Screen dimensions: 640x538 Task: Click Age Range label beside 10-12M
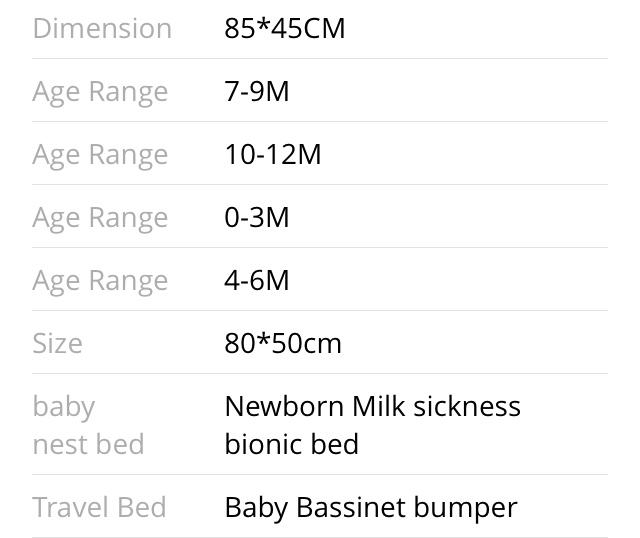point(100,155)
